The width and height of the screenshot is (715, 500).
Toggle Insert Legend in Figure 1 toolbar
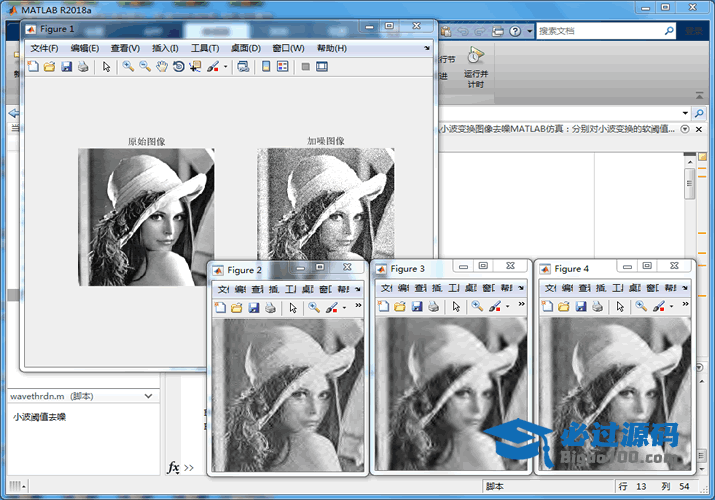282,67
